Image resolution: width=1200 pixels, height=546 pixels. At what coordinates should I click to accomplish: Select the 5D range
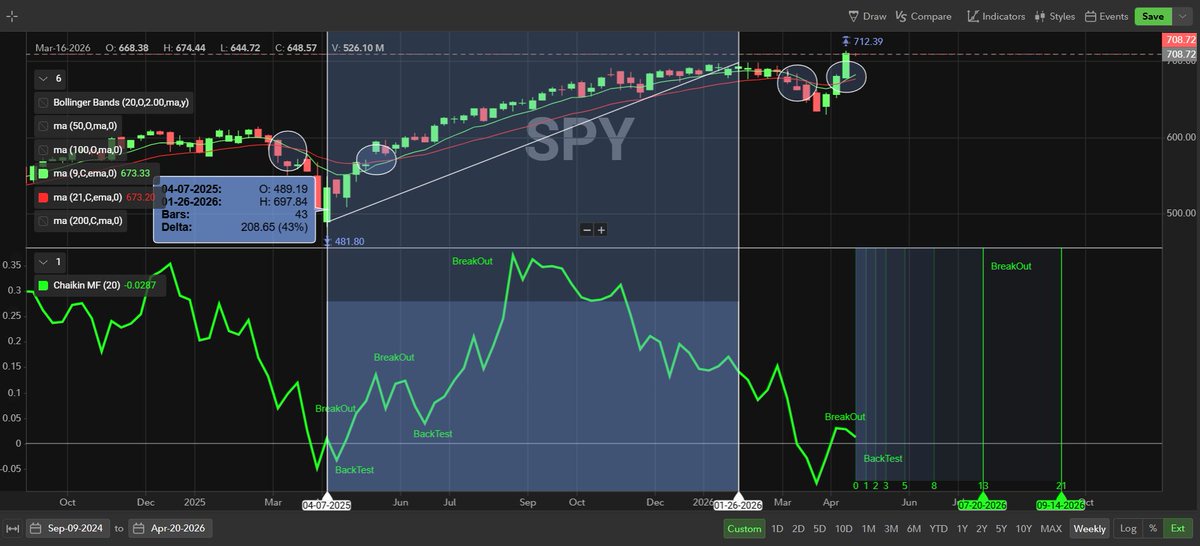click(x=820, y=529)
